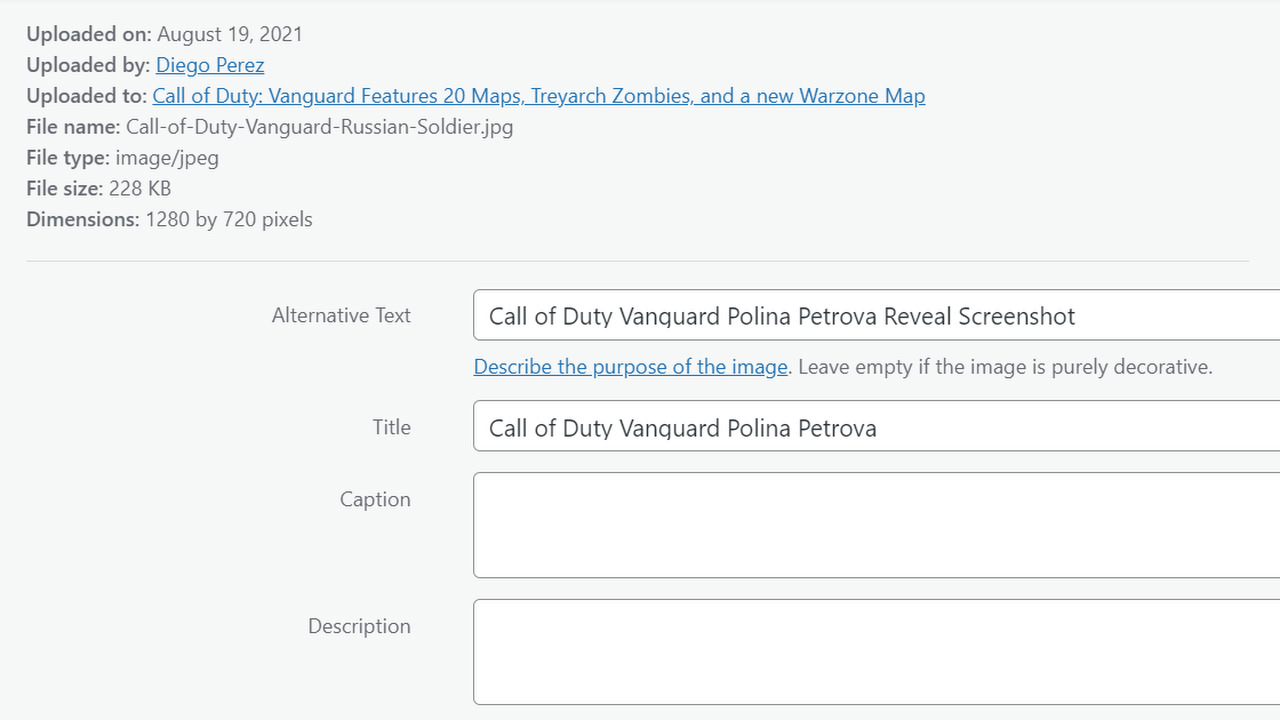Click the 'Leave empty if purely decorative' hint text

tap(1005, 367)
